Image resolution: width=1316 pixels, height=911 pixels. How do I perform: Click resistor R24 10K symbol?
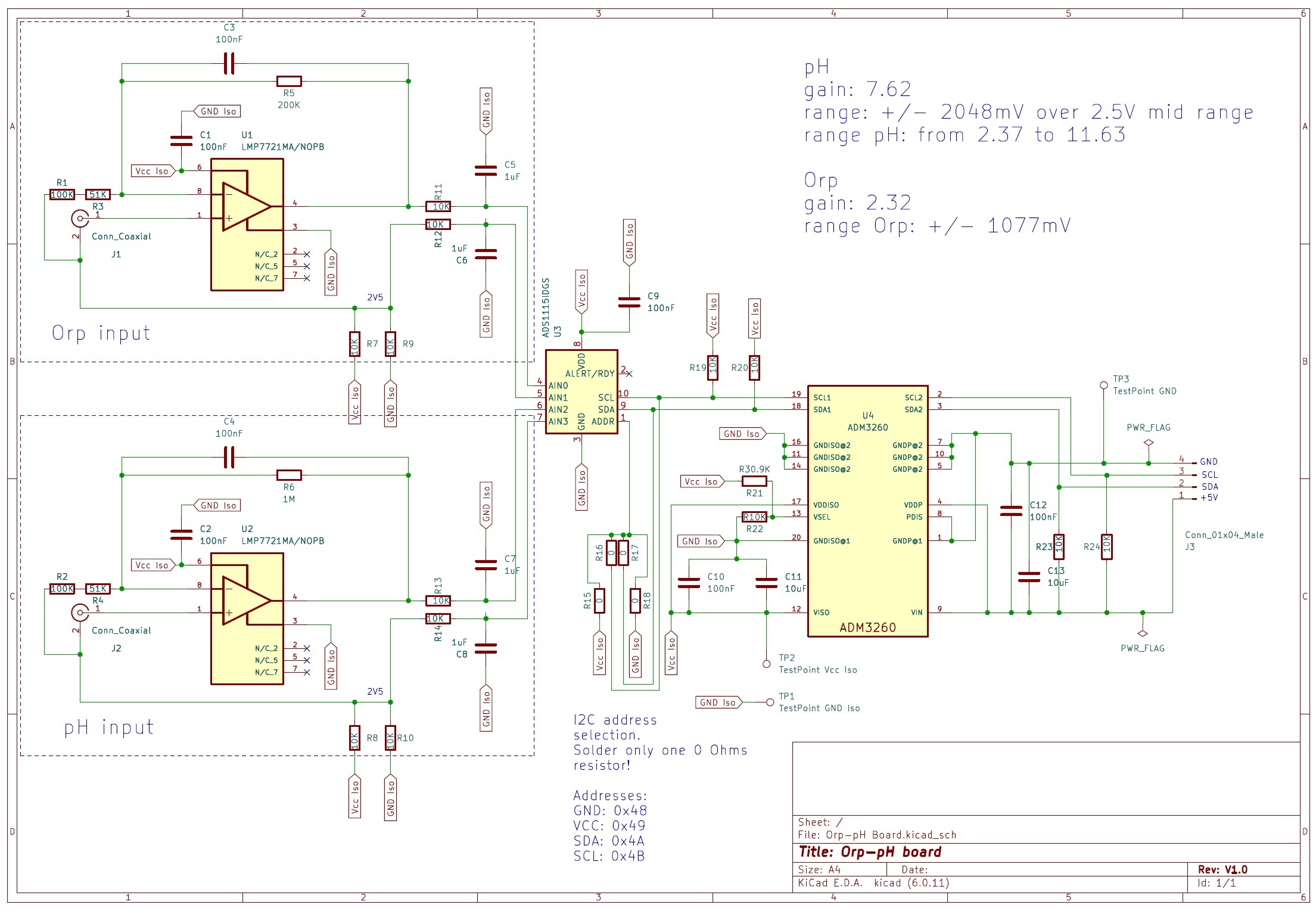(1106, 546)
